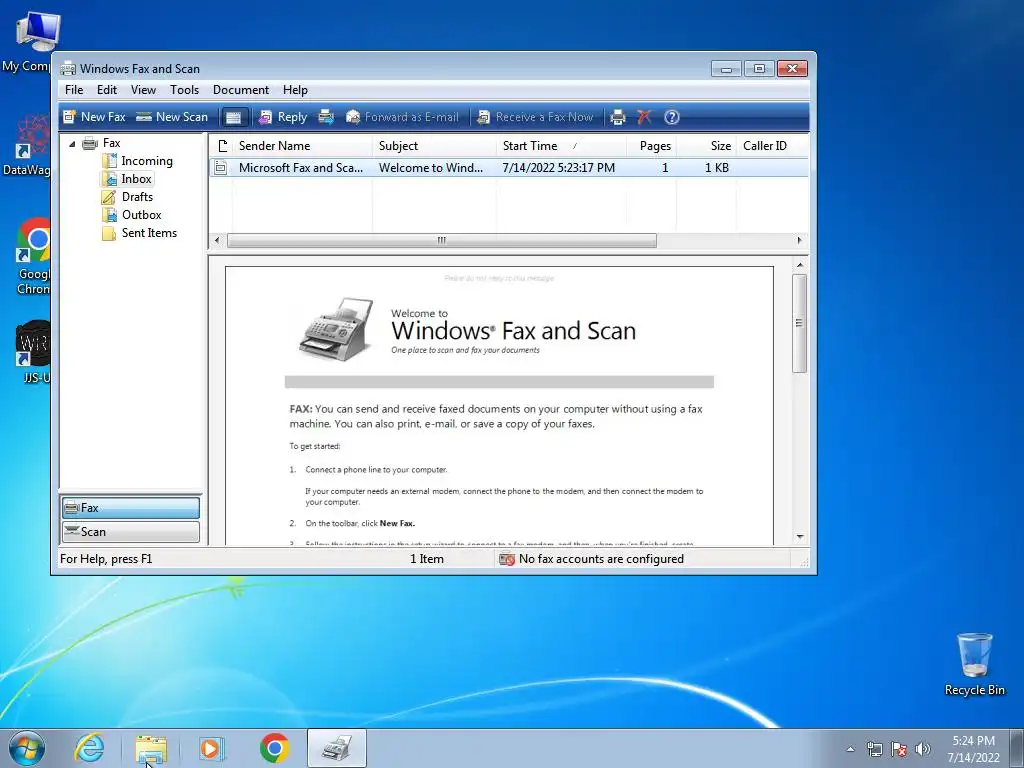Image resolution: width=1024 pixels, height=768 pixels.
Task: Switch to the Fax view button
Action: click(x=131, y=507)
